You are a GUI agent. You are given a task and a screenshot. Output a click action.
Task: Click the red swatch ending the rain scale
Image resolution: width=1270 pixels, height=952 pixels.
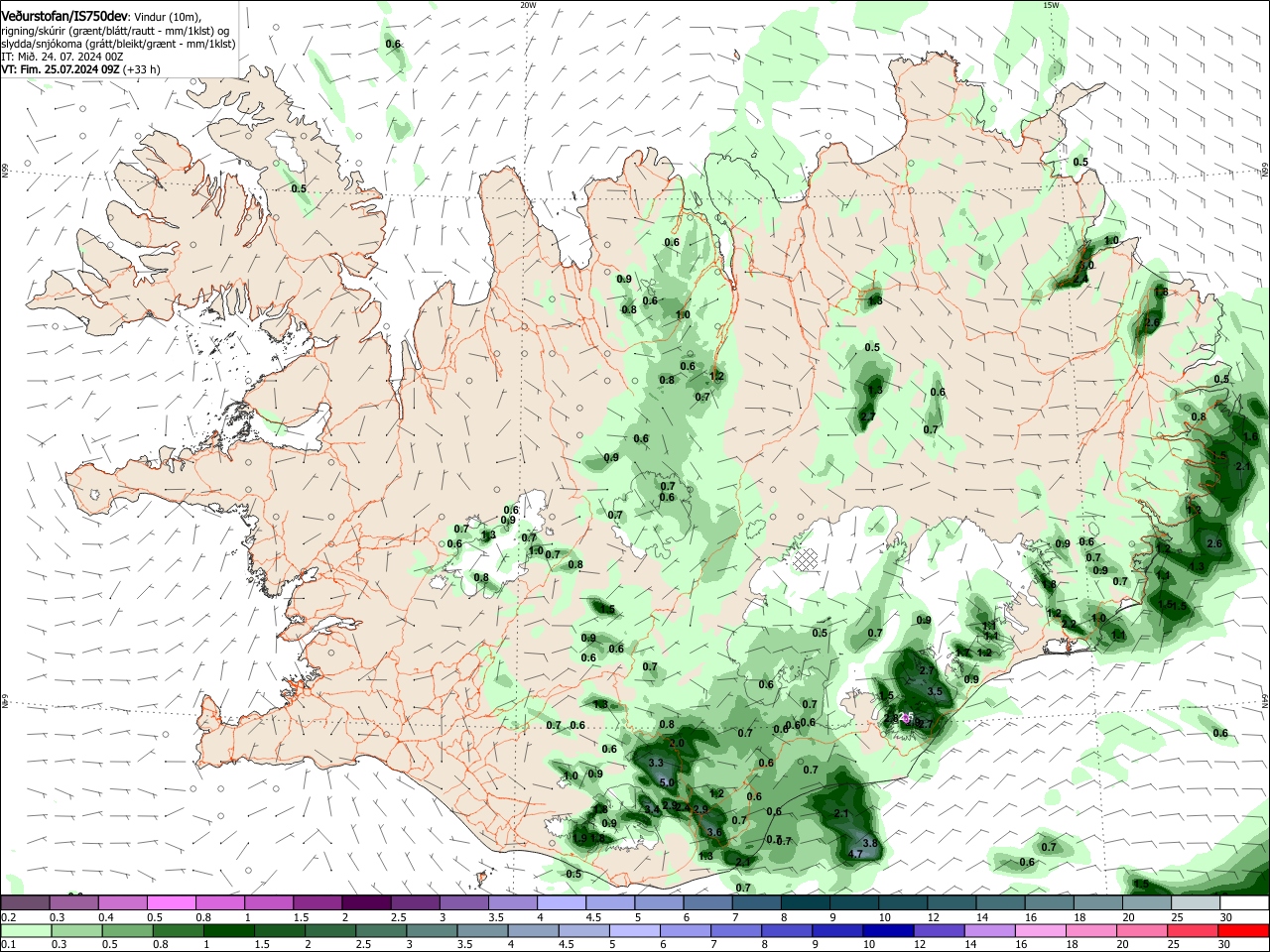coord(1244,931)
